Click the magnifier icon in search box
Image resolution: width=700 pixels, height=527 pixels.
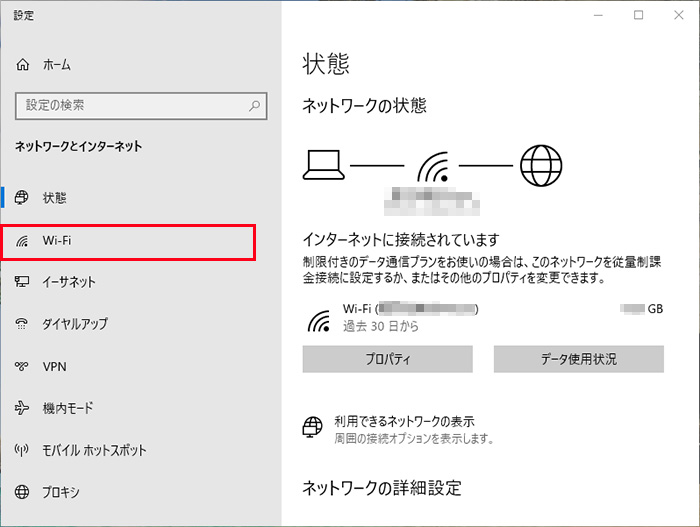tap(255, 105)
